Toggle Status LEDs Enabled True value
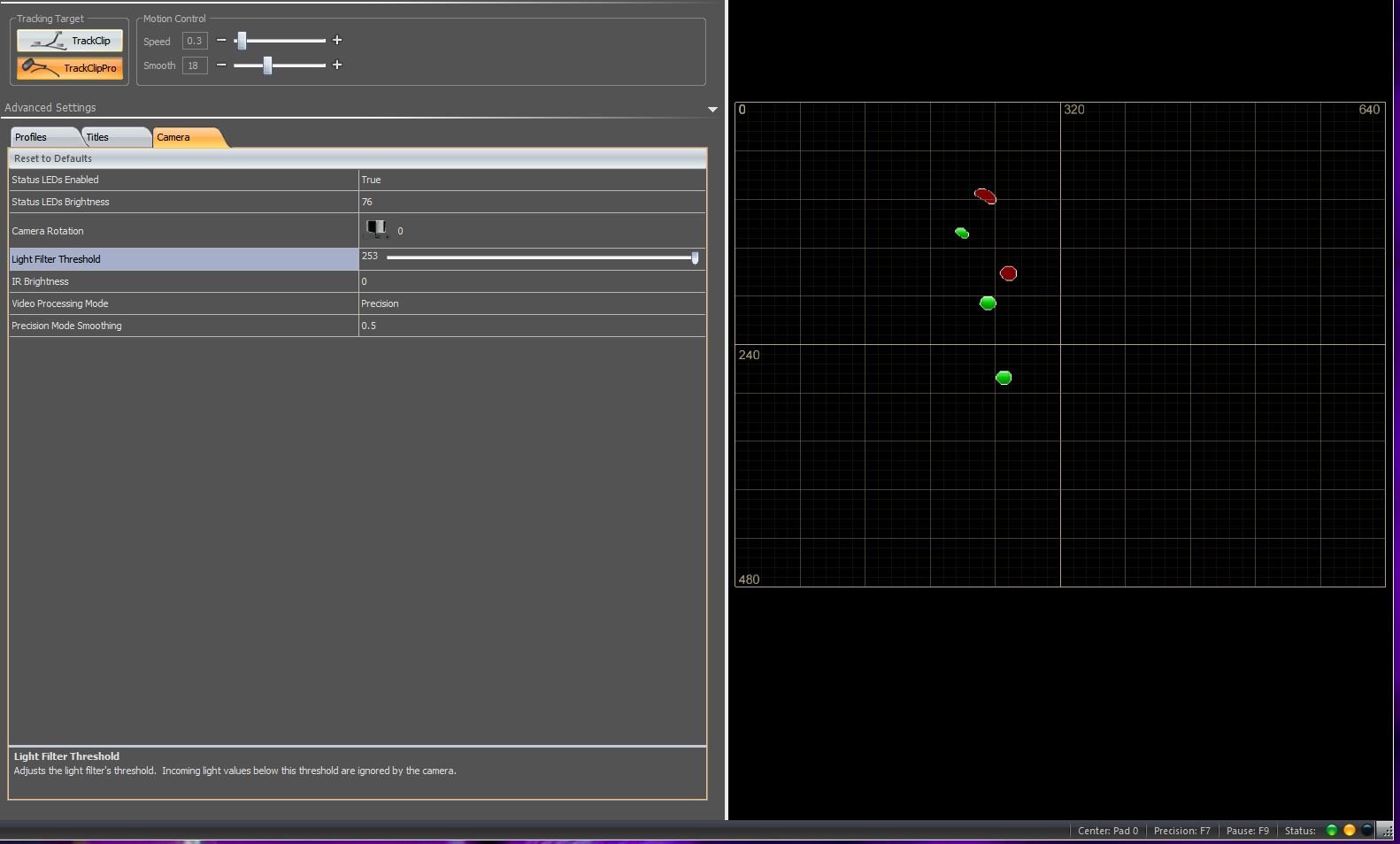Image resolution: width=1400 pixels, height=844 pixels. [531, 180]
